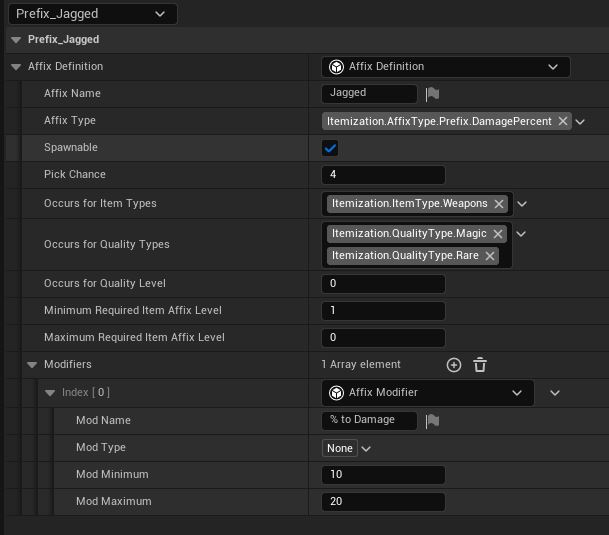Click the Affix Definition struct icon
Screen dimensions: 609x535
[x=336, y=67]
